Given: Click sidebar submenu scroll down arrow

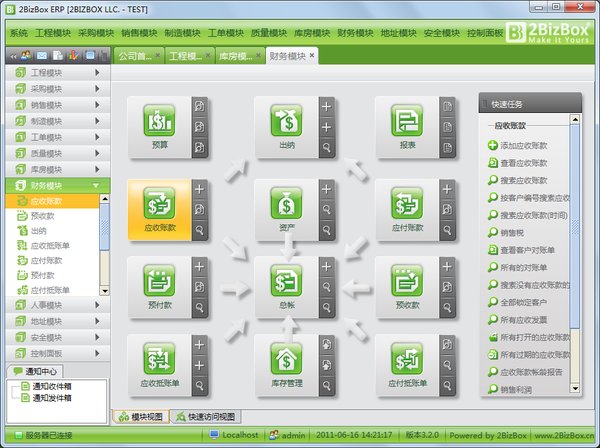Looking at the screenshot, I should 104,291.
